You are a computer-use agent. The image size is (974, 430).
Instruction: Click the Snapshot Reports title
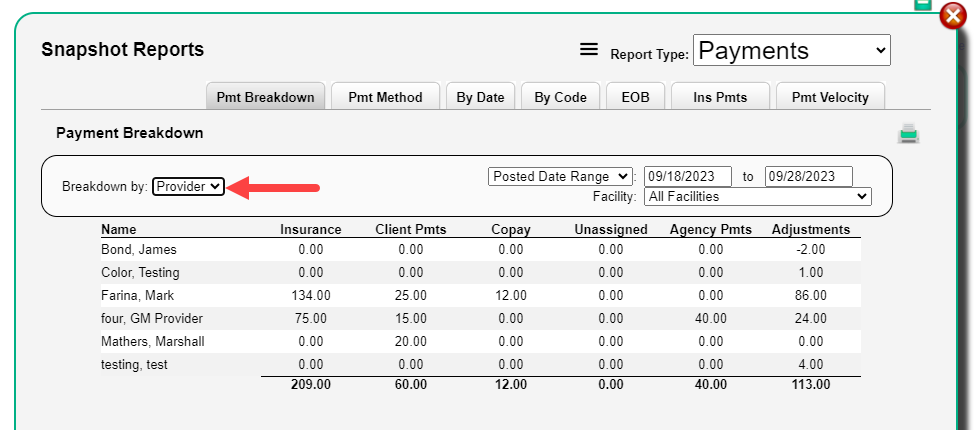(122, 50)
